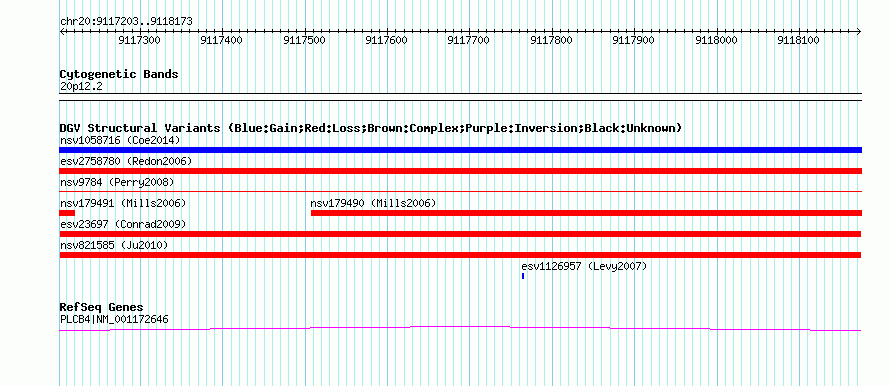Select the nsv179491 (Mills2006) label
Viewport: 890px width, 386px height.
[123, 203]
